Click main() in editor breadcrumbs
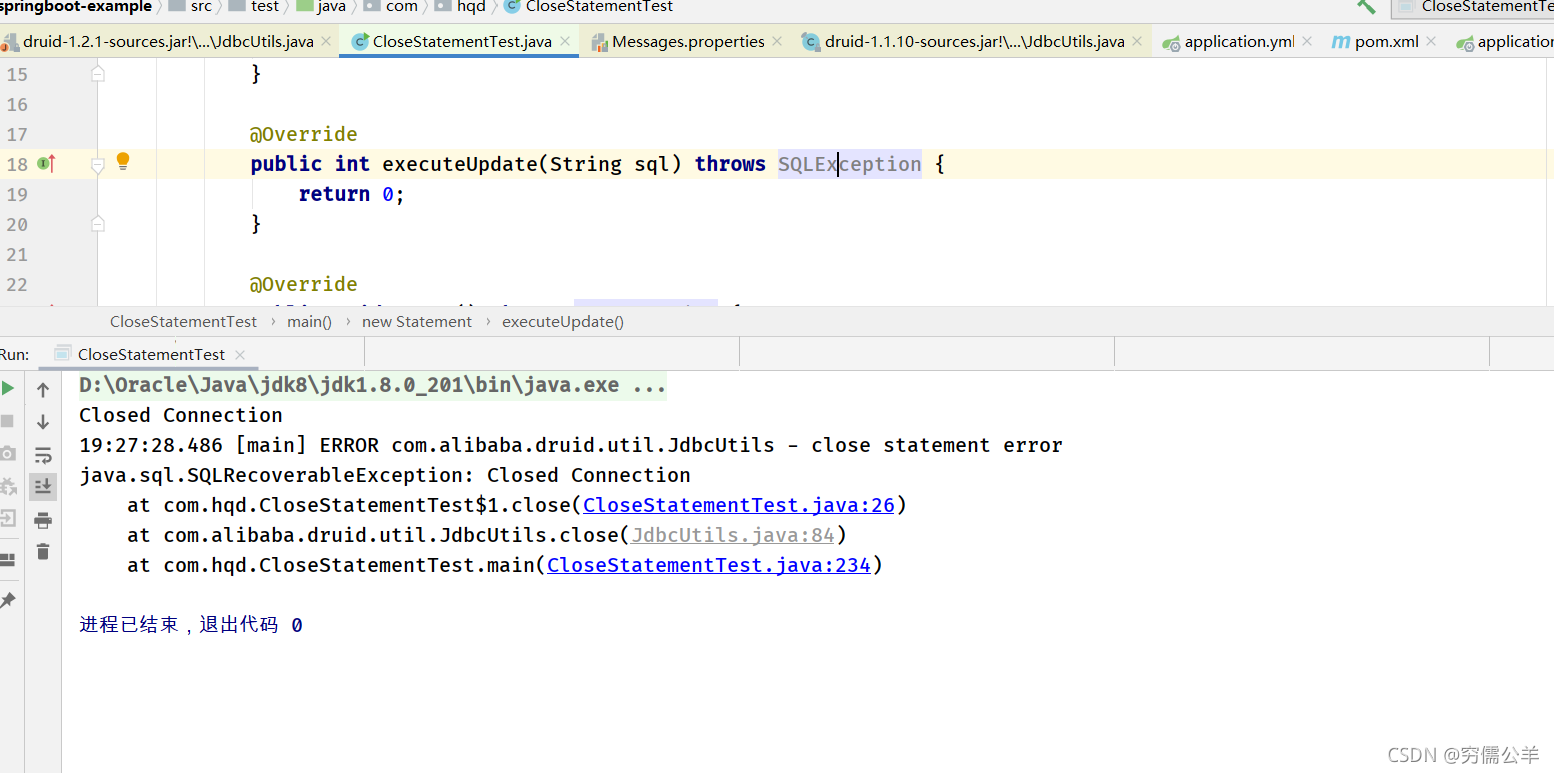 tap(309, 322)
